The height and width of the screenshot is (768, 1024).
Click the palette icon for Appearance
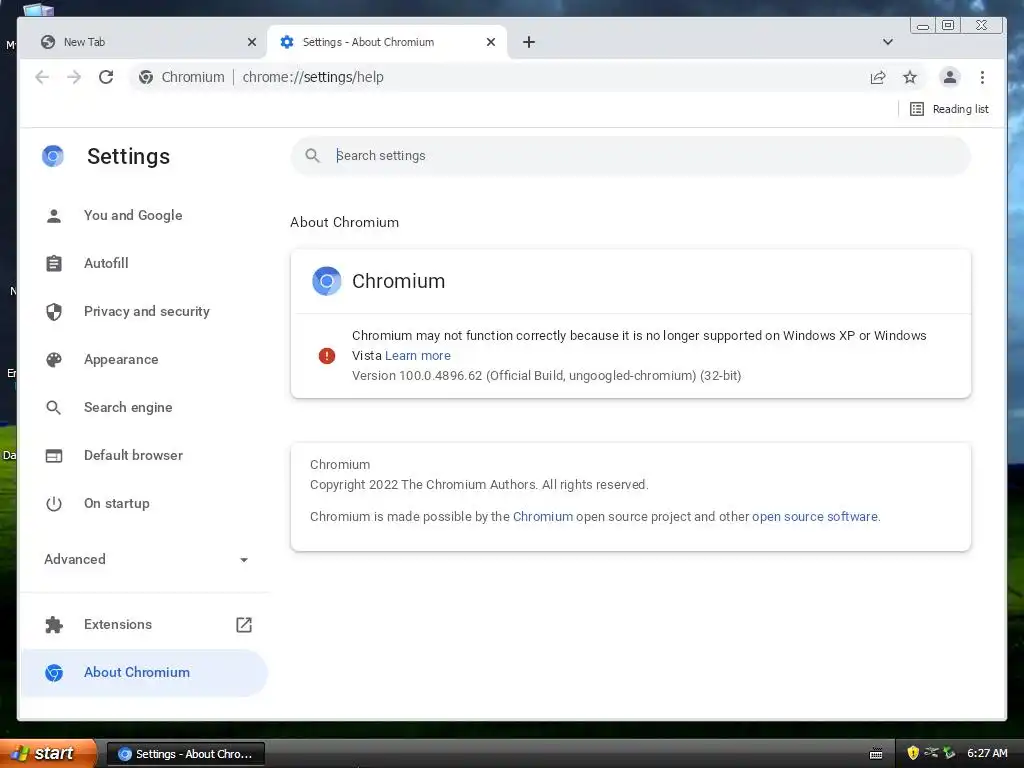click(x=54, y=359)
